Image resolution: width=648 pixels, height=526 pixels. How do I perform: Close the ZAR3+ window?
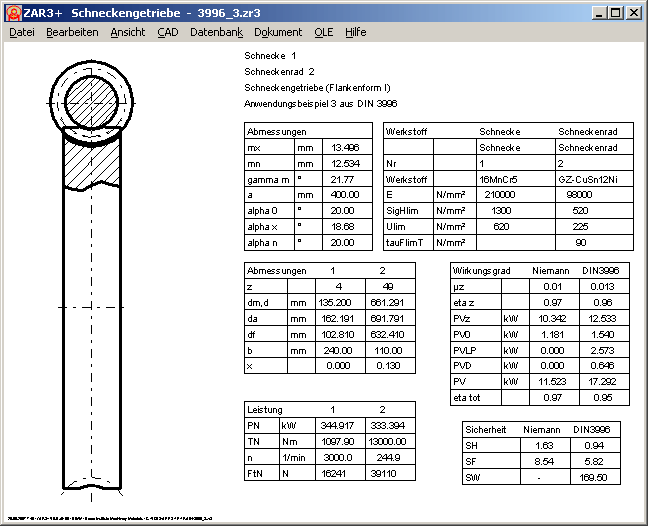[x=633, y=13]
